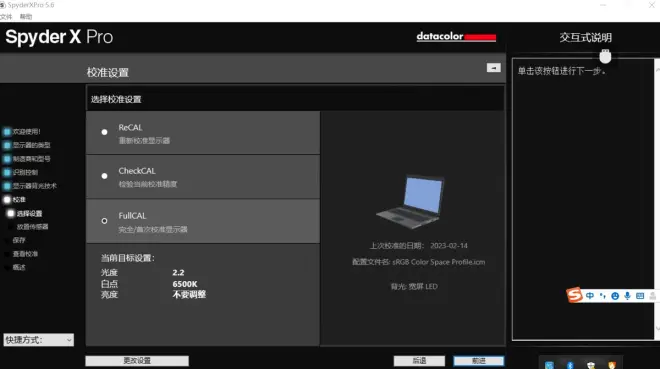The height and width of the screenshot is (369, 660).
Task: Click the 当前目标设置 label
Action: [x=128, y=258]
